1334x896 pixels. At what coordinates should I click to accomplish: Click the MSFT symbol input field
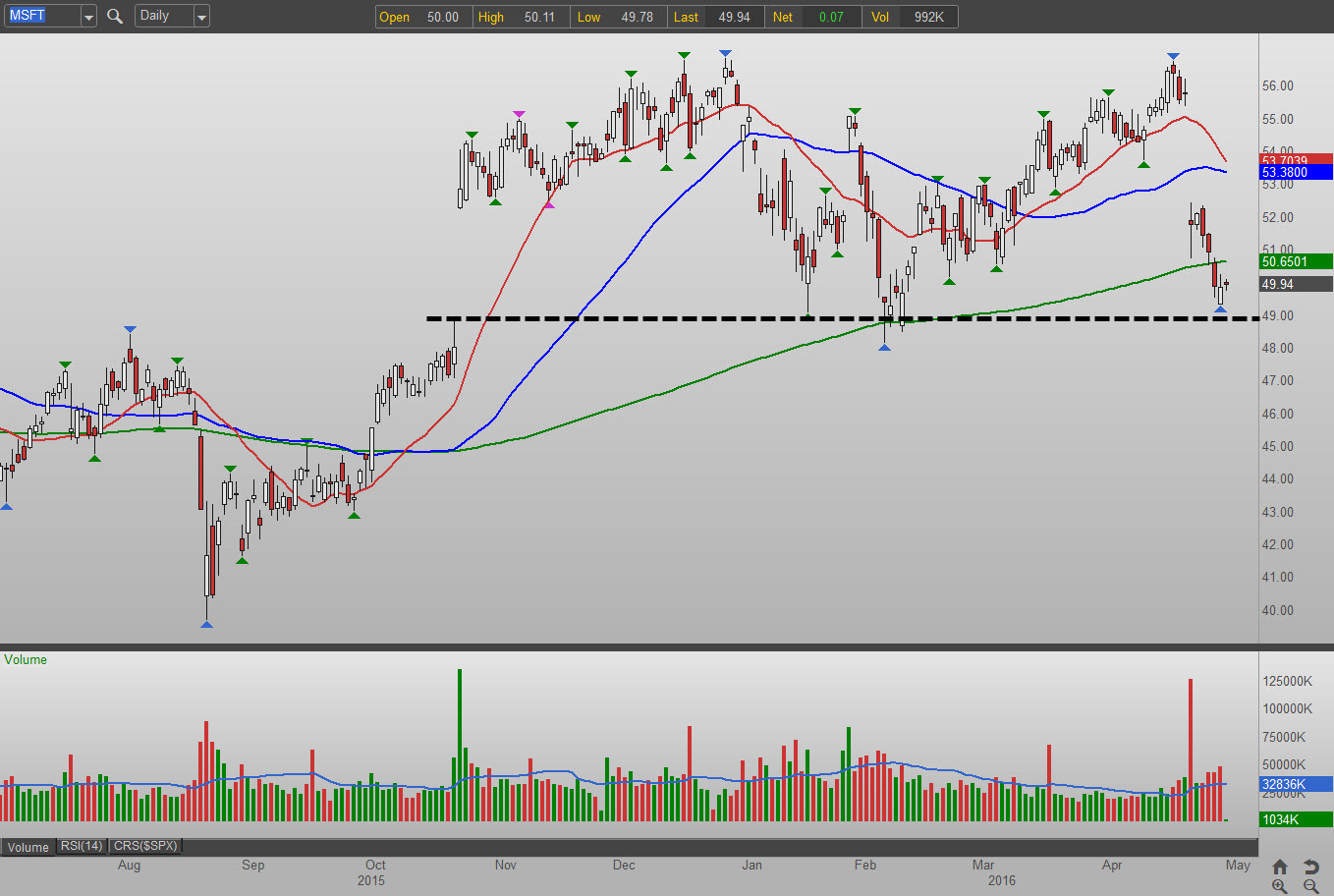tap(41, 16)
